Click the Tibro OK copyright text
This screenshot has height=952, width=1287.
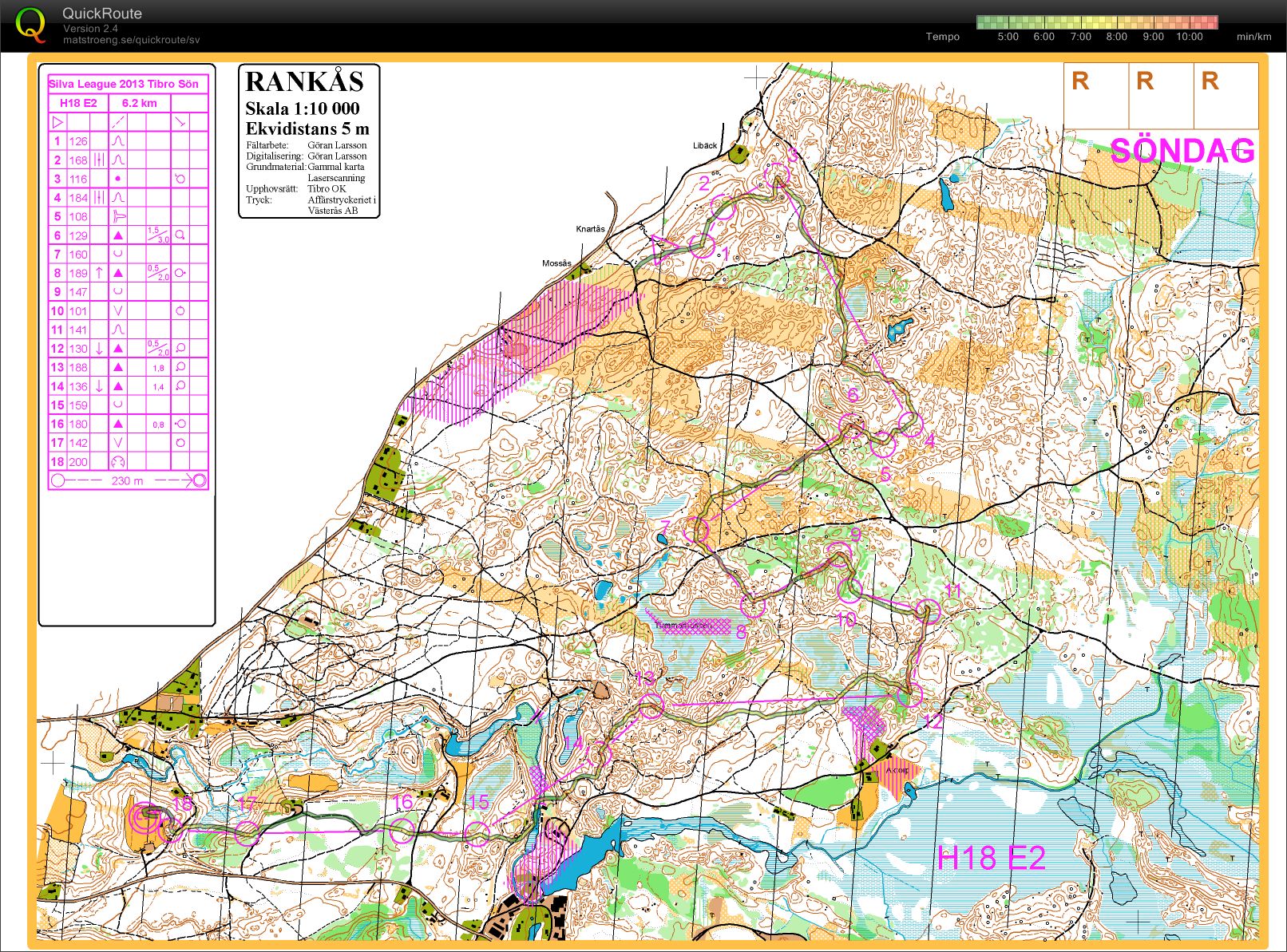[327, 189]
